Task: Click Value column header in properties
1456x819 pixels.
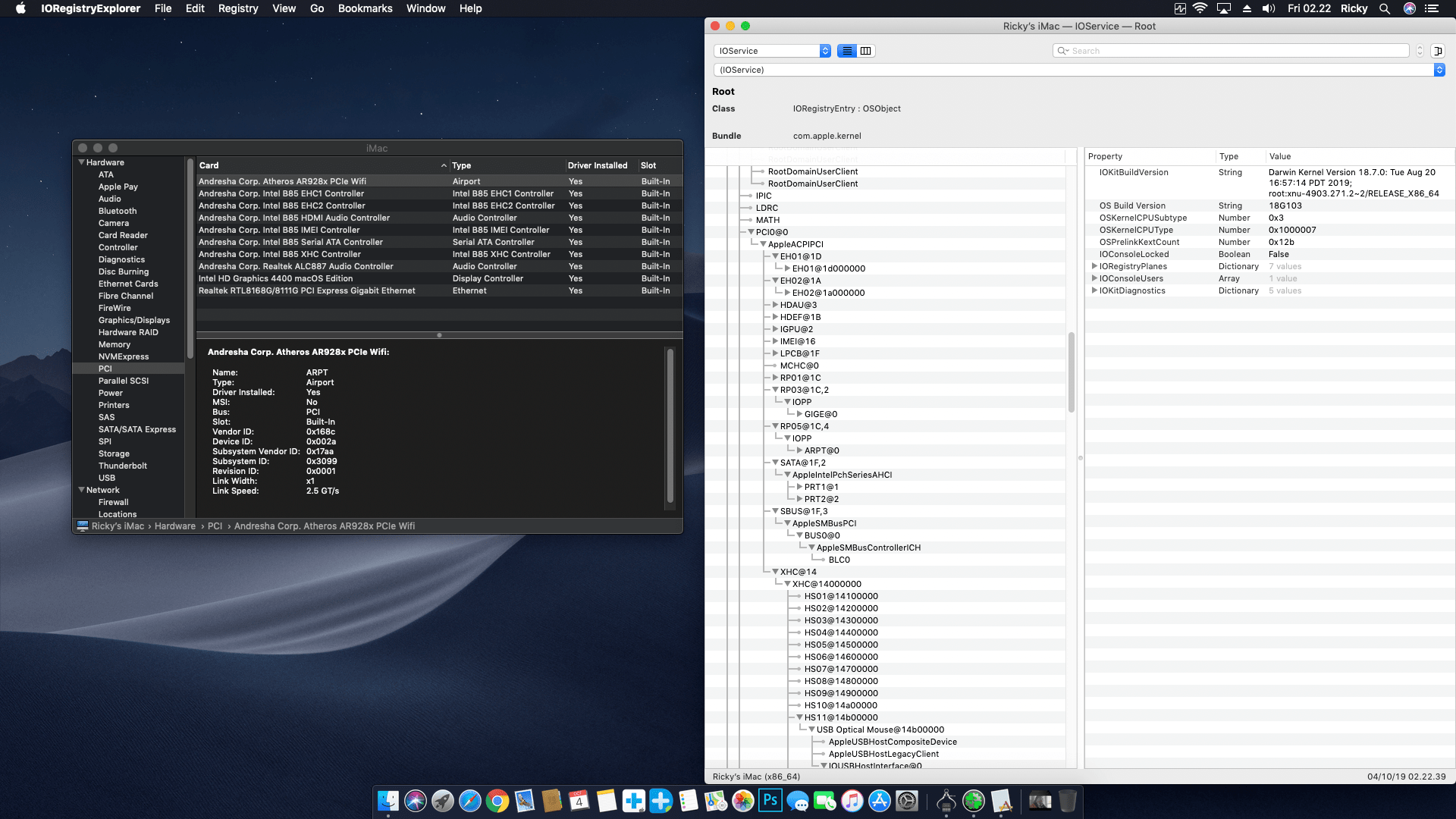Action: pyautogui.click(x=1360, y=156)
